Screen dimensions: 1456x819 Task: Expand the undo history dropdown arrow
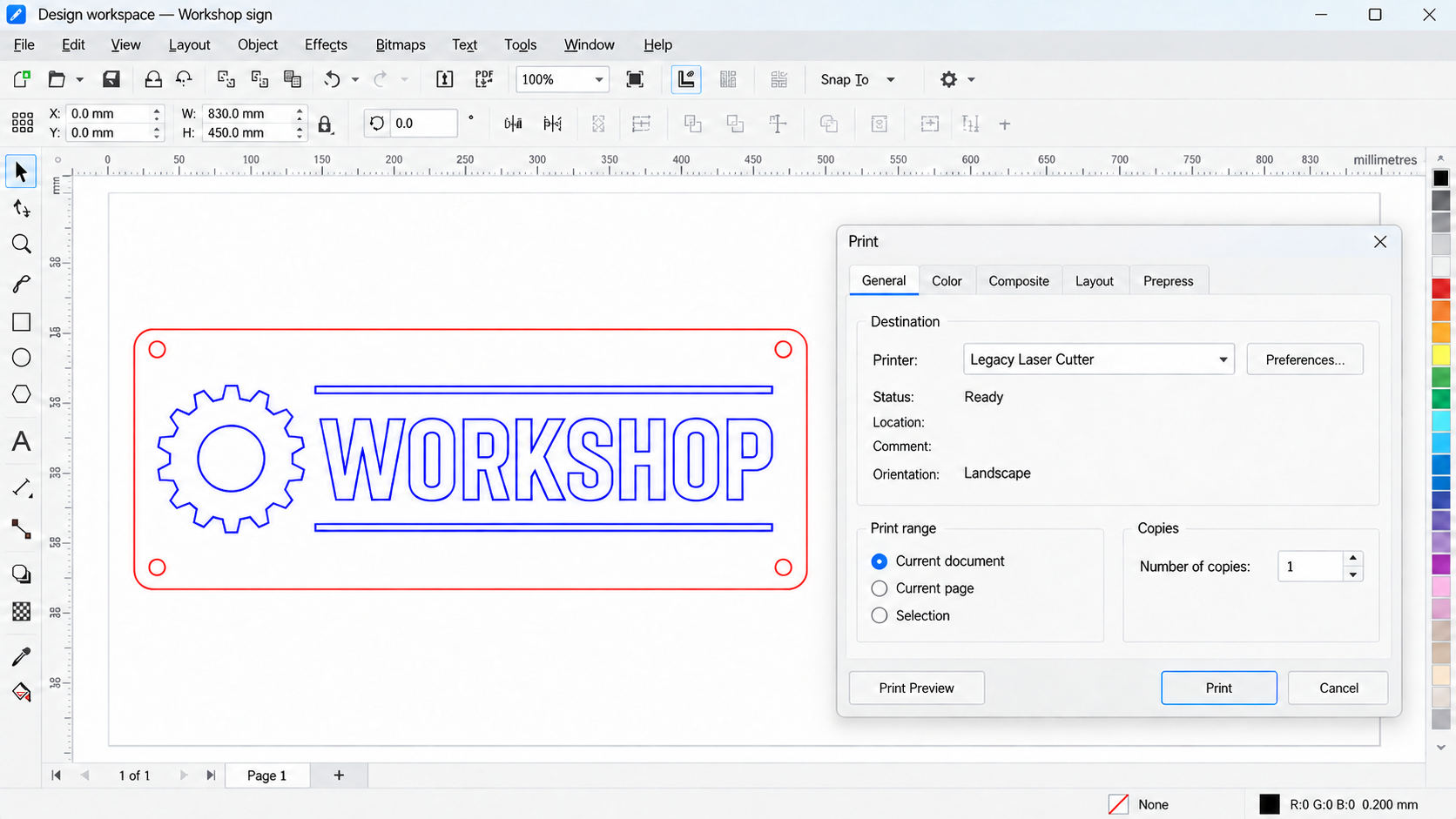[354, 79]
